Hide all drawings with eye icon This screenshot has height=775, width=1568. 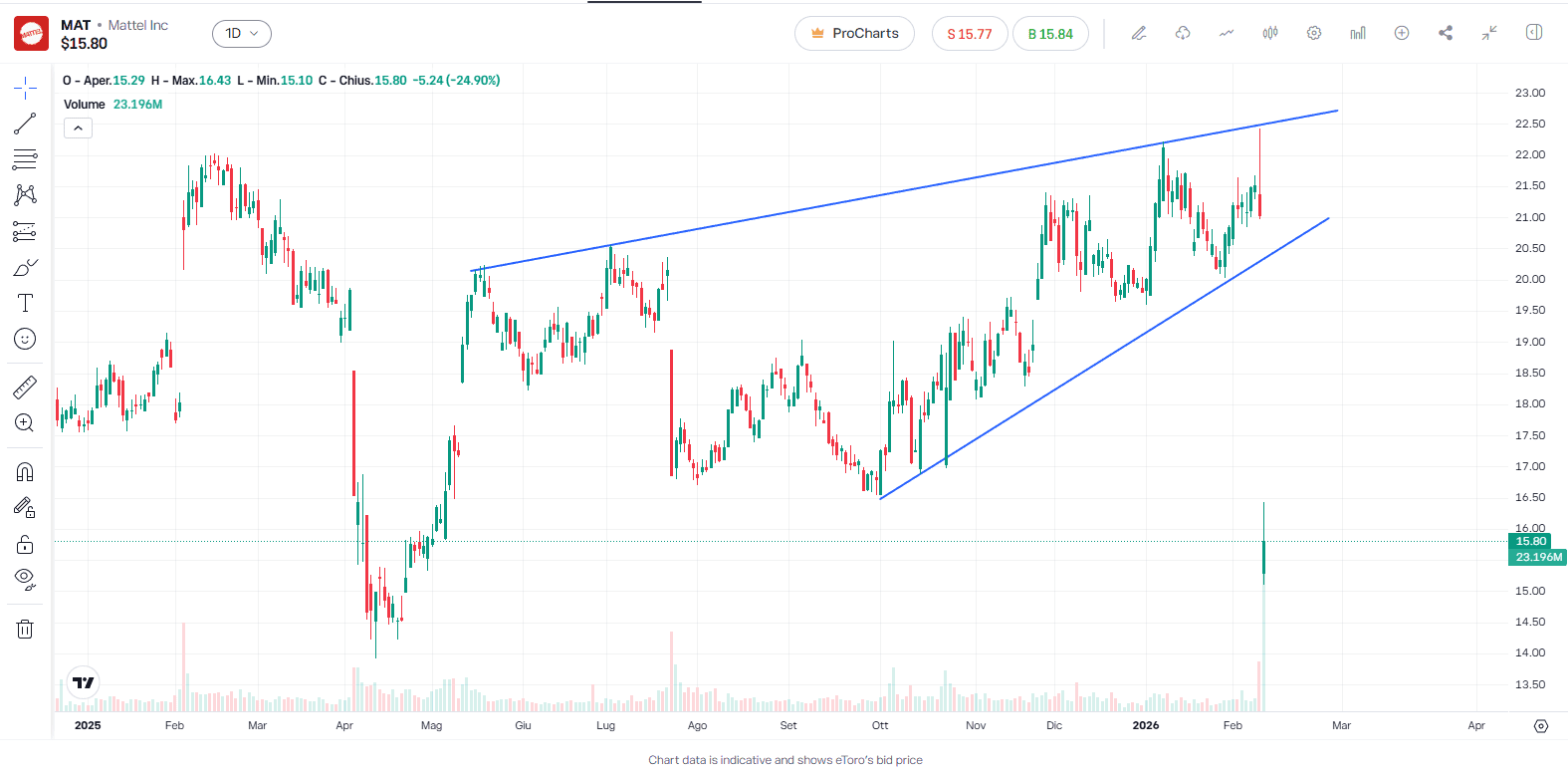tap(25, 579)
